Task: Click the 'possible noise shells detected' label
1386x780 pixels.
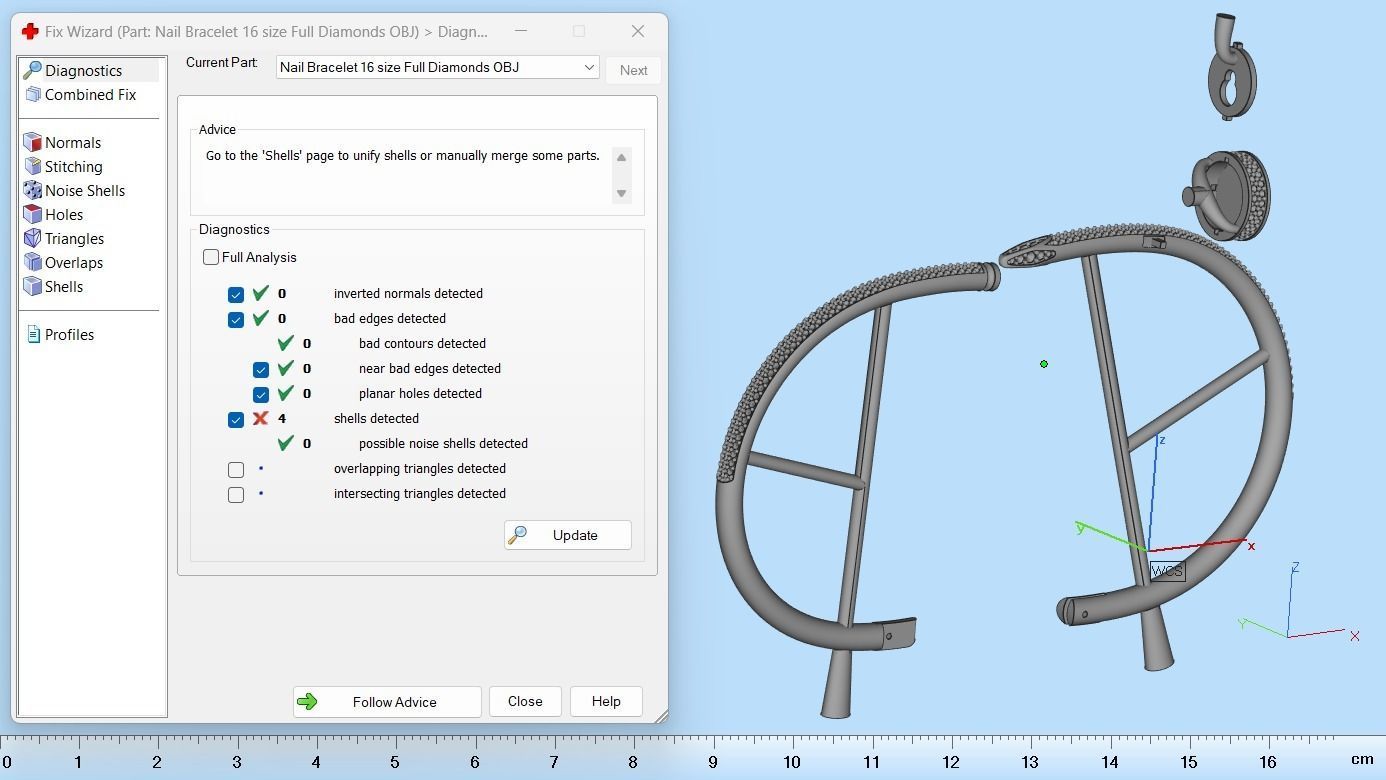Action: (443, 444)
